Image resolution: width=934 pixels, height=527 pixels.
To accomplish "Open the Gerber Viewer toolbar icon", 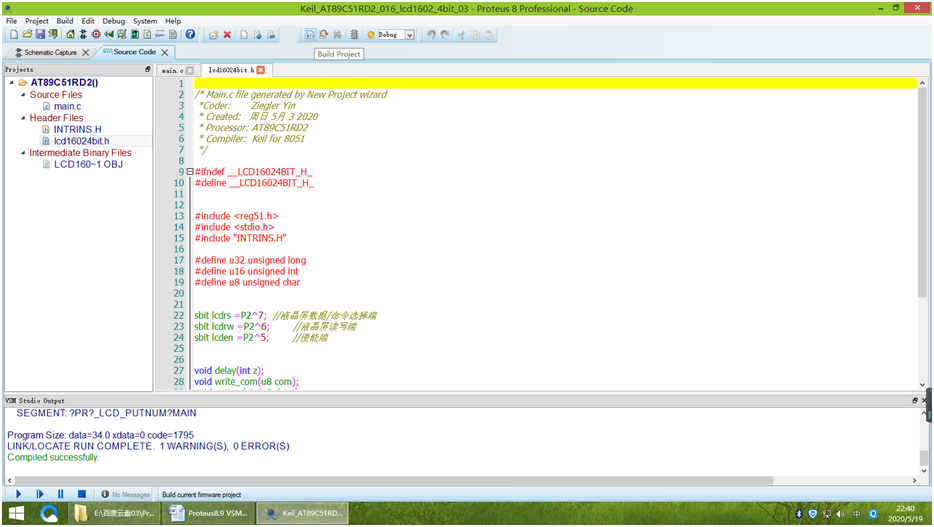I will coord(122,35).
